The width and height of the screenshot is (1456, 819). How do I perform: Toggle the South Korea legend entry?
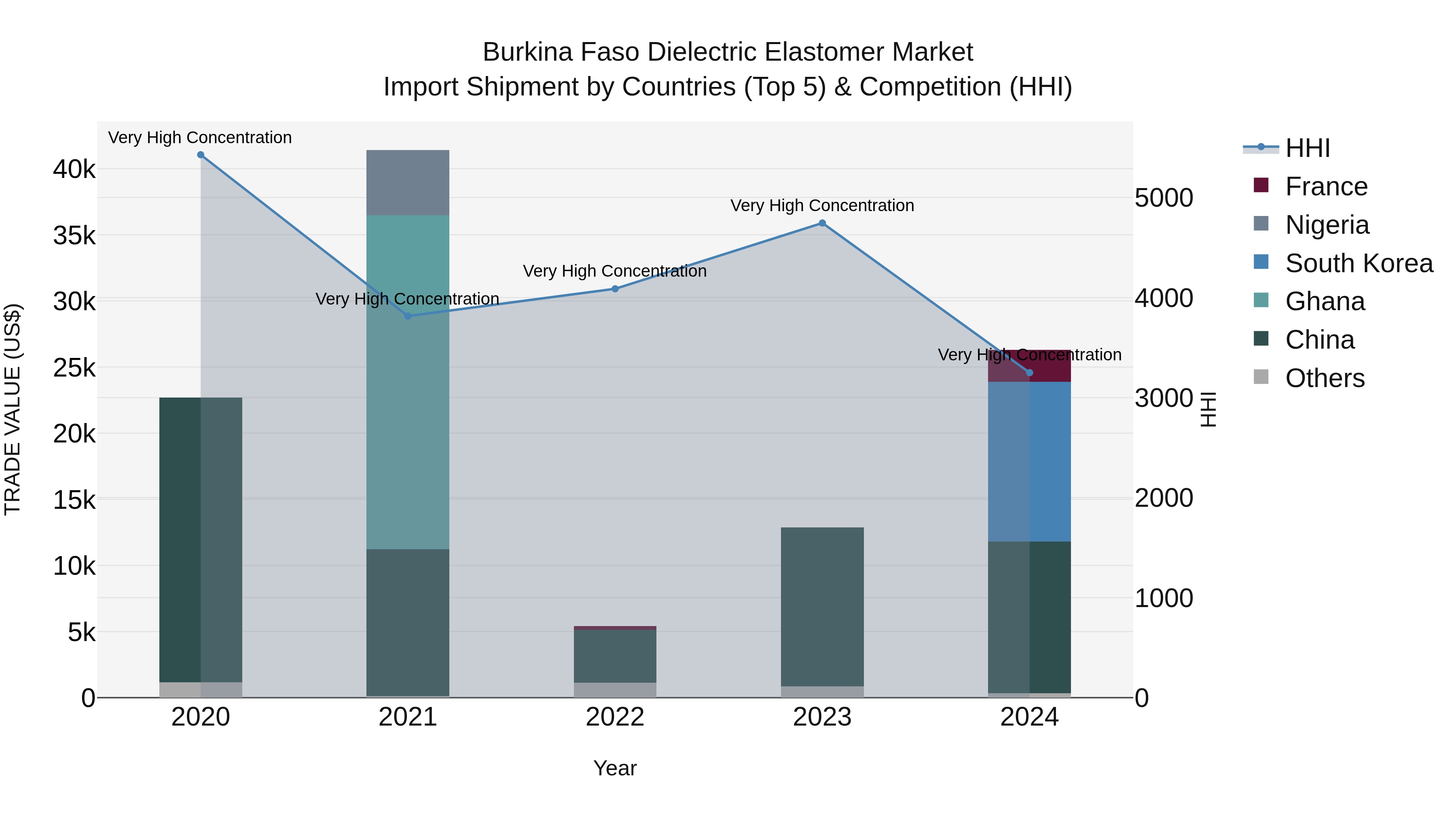tap(1343, 263)
